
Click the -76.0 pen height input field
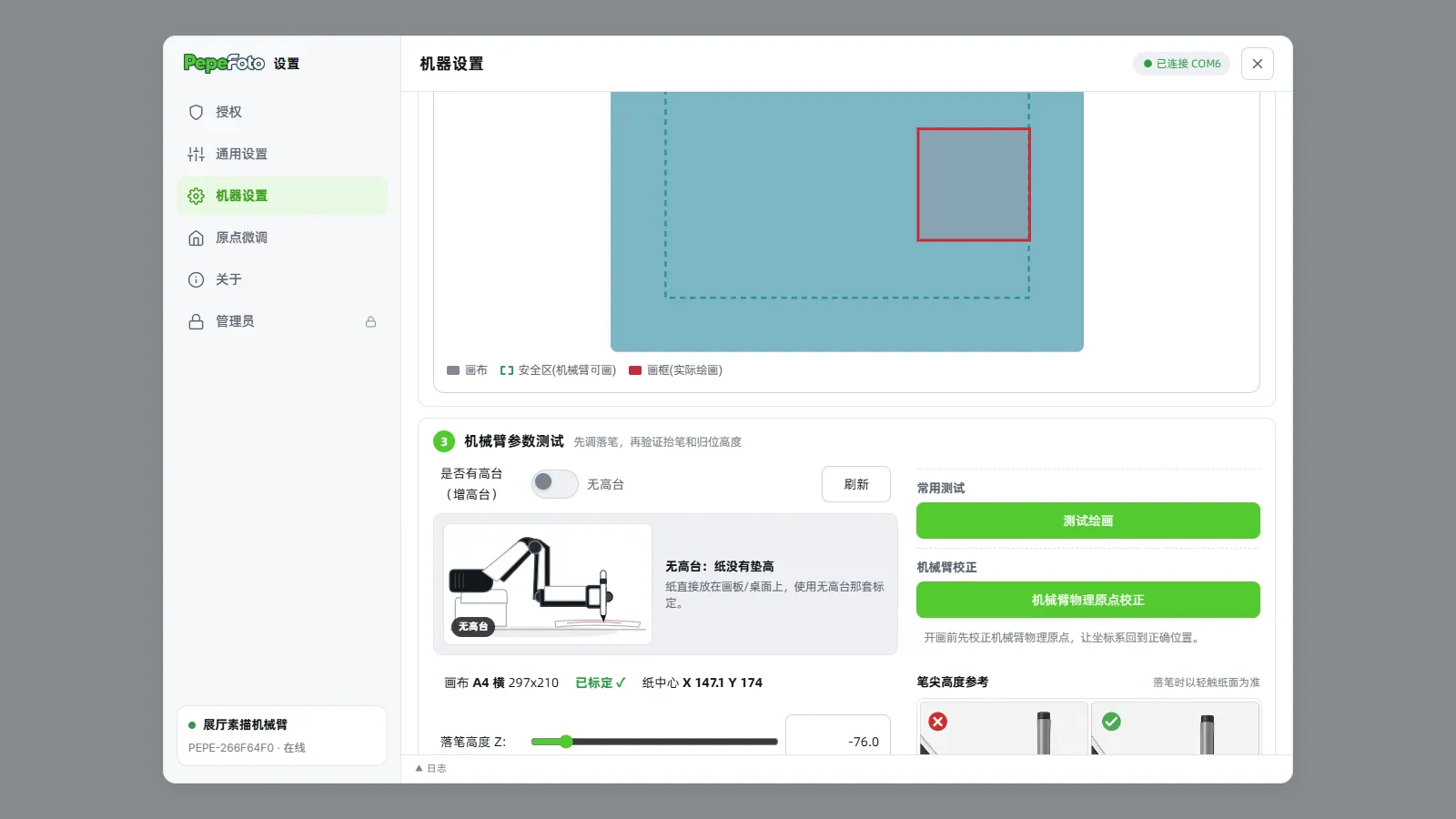click(x=838, y=735)
